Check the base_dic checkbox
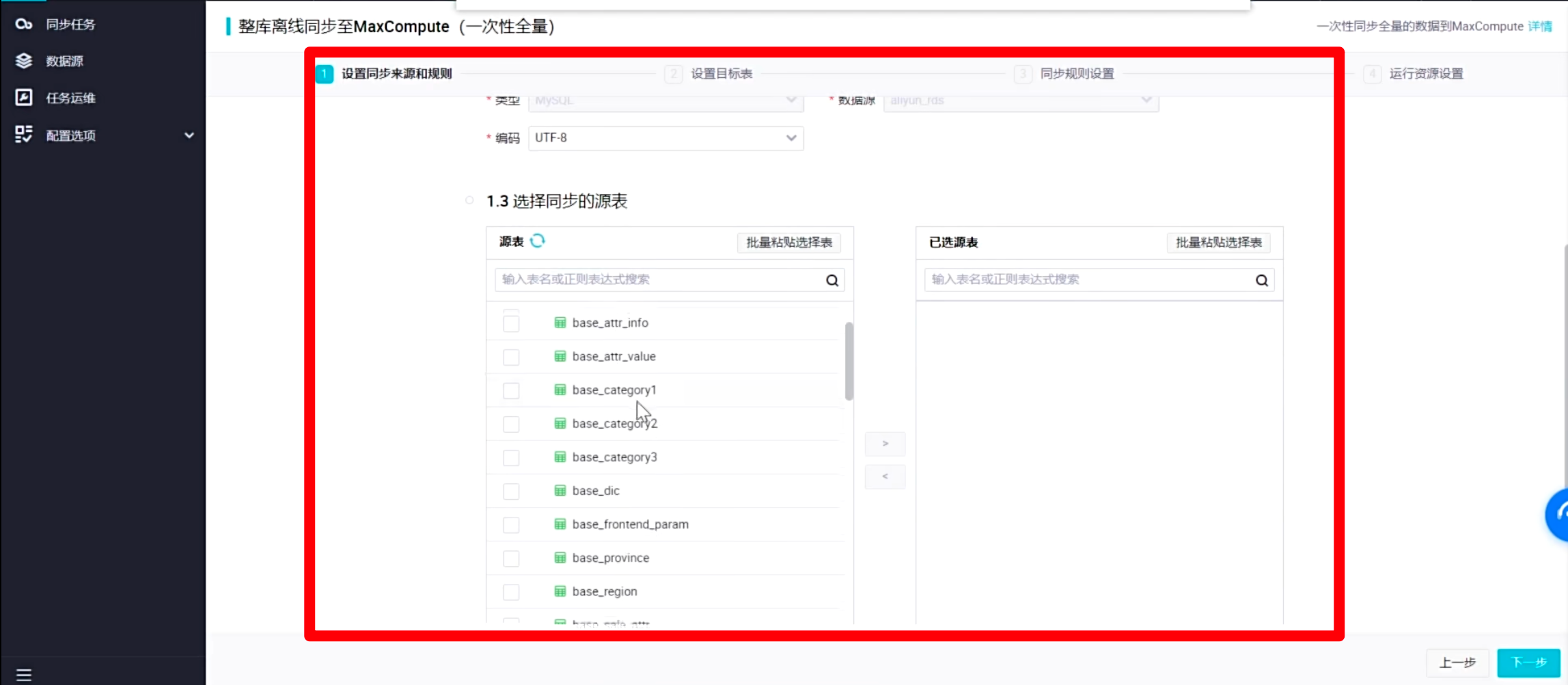 point(511,492)
